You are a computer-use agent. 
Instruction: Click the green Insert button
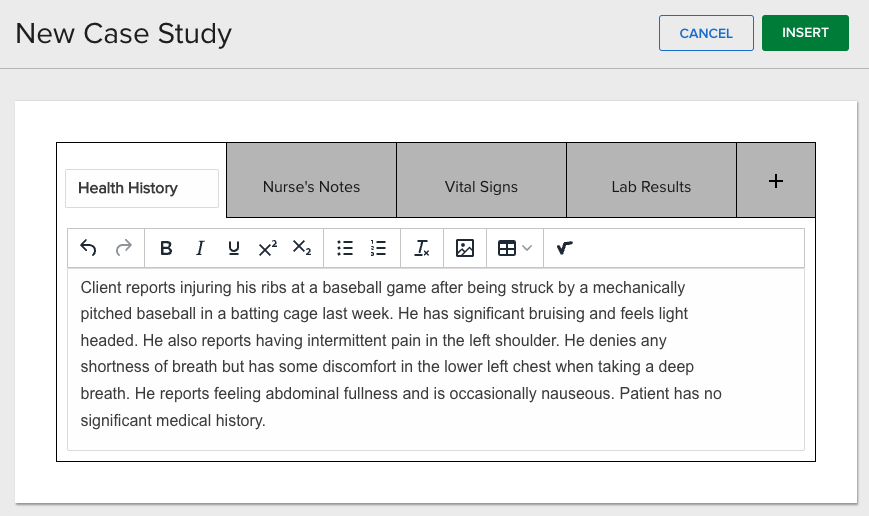[x=805, y=33]
